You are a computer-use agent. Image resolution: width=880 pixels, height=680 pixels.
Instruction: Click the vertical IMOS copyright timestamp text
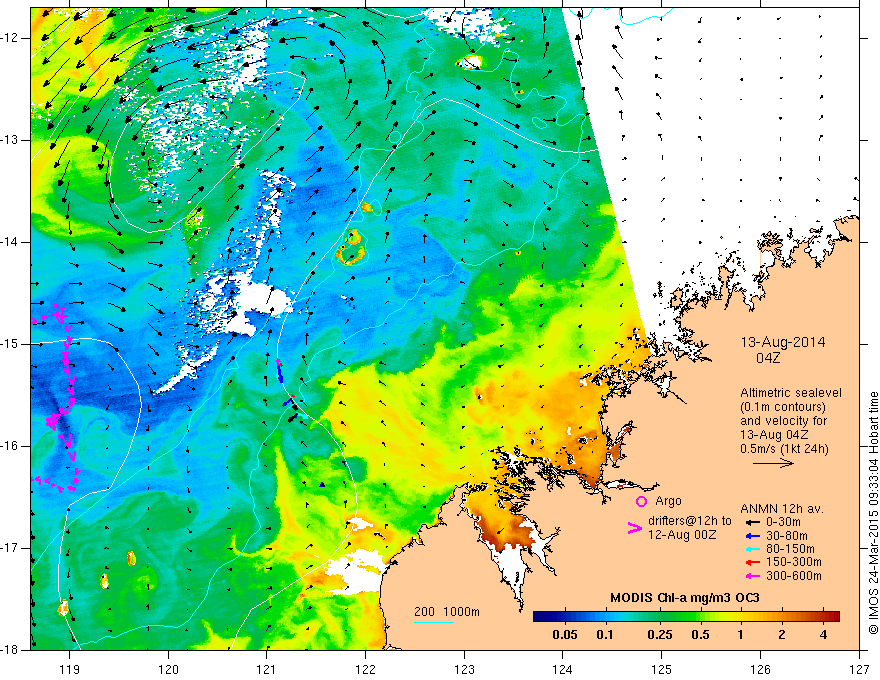(x=873, y=514)
